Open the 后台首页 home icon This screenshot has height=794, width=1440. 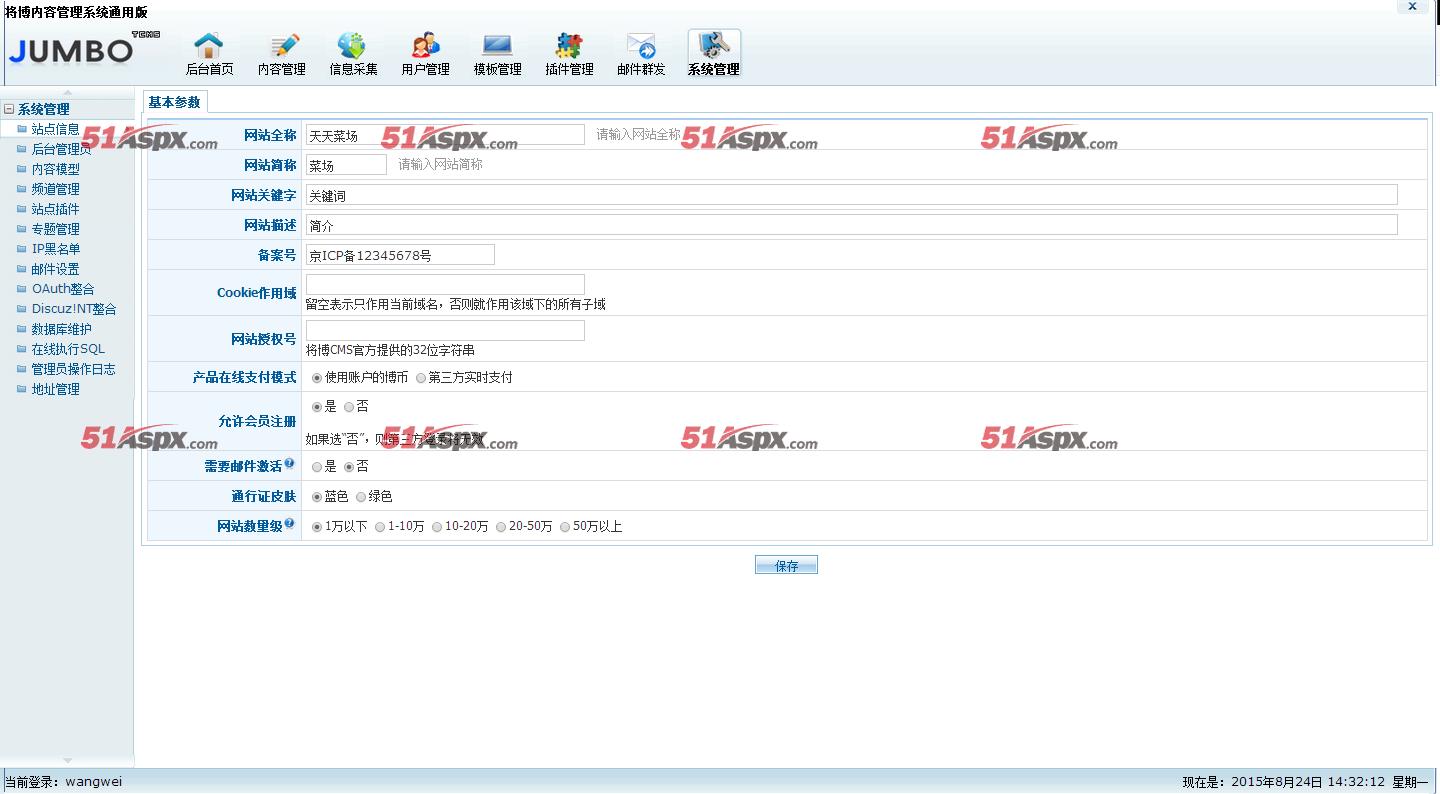point(209,46)
